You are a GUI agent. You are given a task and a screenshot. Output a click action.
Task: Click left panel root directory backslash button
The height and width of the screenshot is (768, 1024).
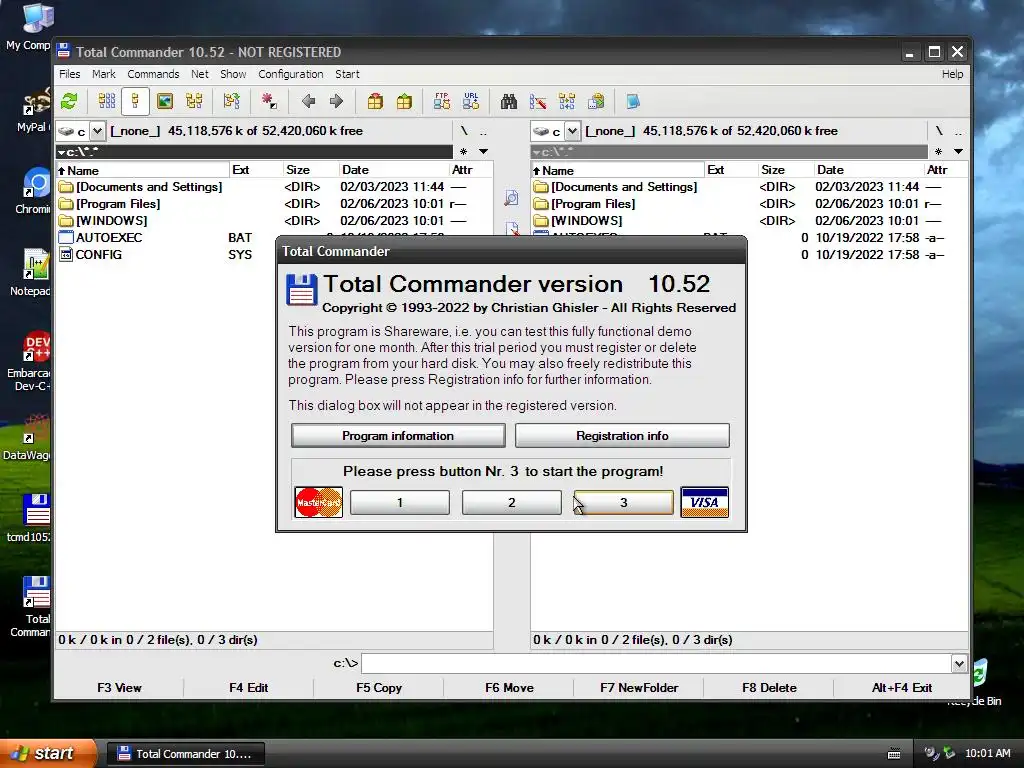coord(464,131)
